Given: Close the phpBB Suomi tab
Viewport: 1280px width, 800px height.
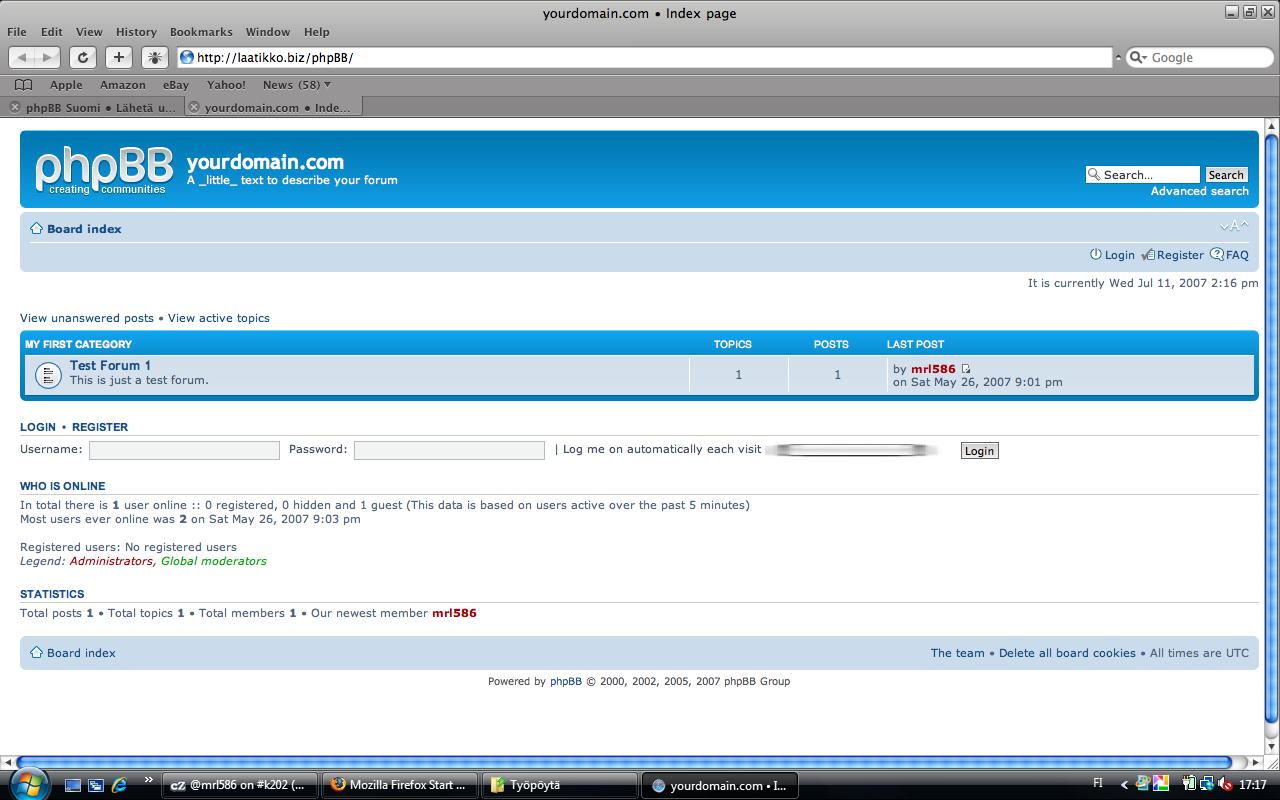Looking at the screenshot, I should click(x=15, y=107).
